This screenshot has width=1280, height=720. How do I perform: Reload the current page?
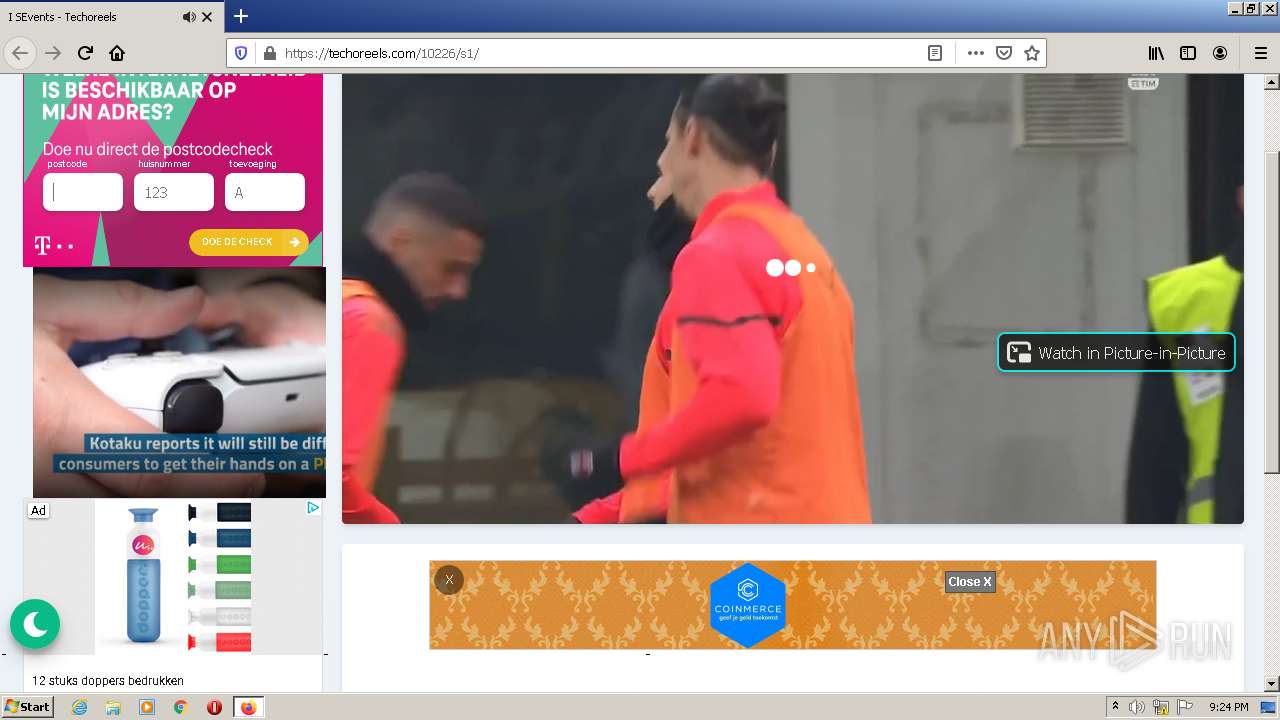pyautogui.click(x=85, y=53)
